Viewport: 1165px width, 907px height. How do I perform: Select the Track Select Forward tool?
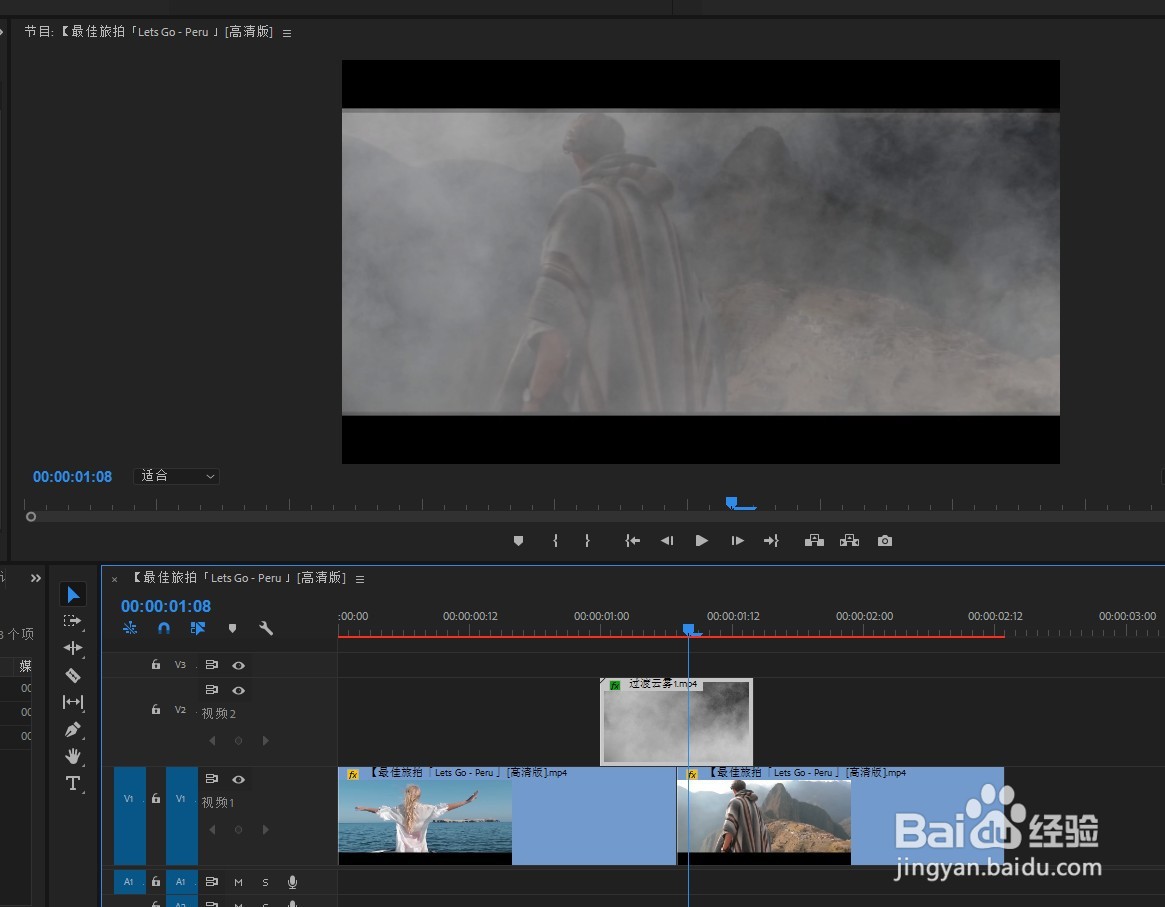tap(72, 621)
